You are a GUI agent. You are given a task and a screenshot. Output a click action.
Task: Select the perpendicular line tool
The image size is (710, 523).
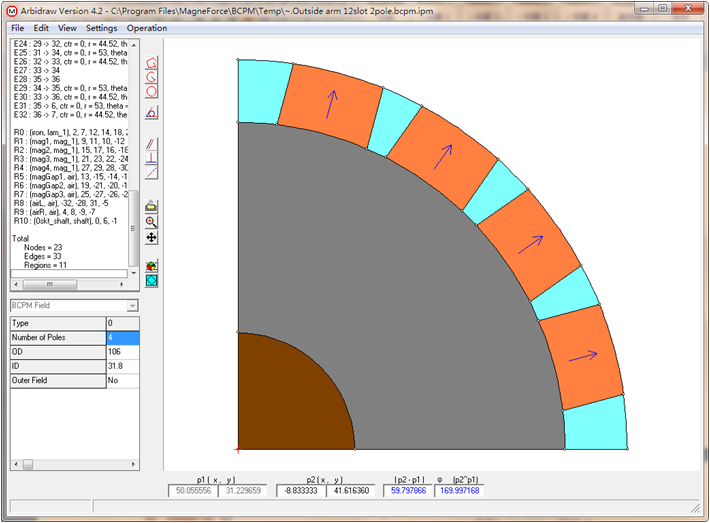click(x=151, y=158)
